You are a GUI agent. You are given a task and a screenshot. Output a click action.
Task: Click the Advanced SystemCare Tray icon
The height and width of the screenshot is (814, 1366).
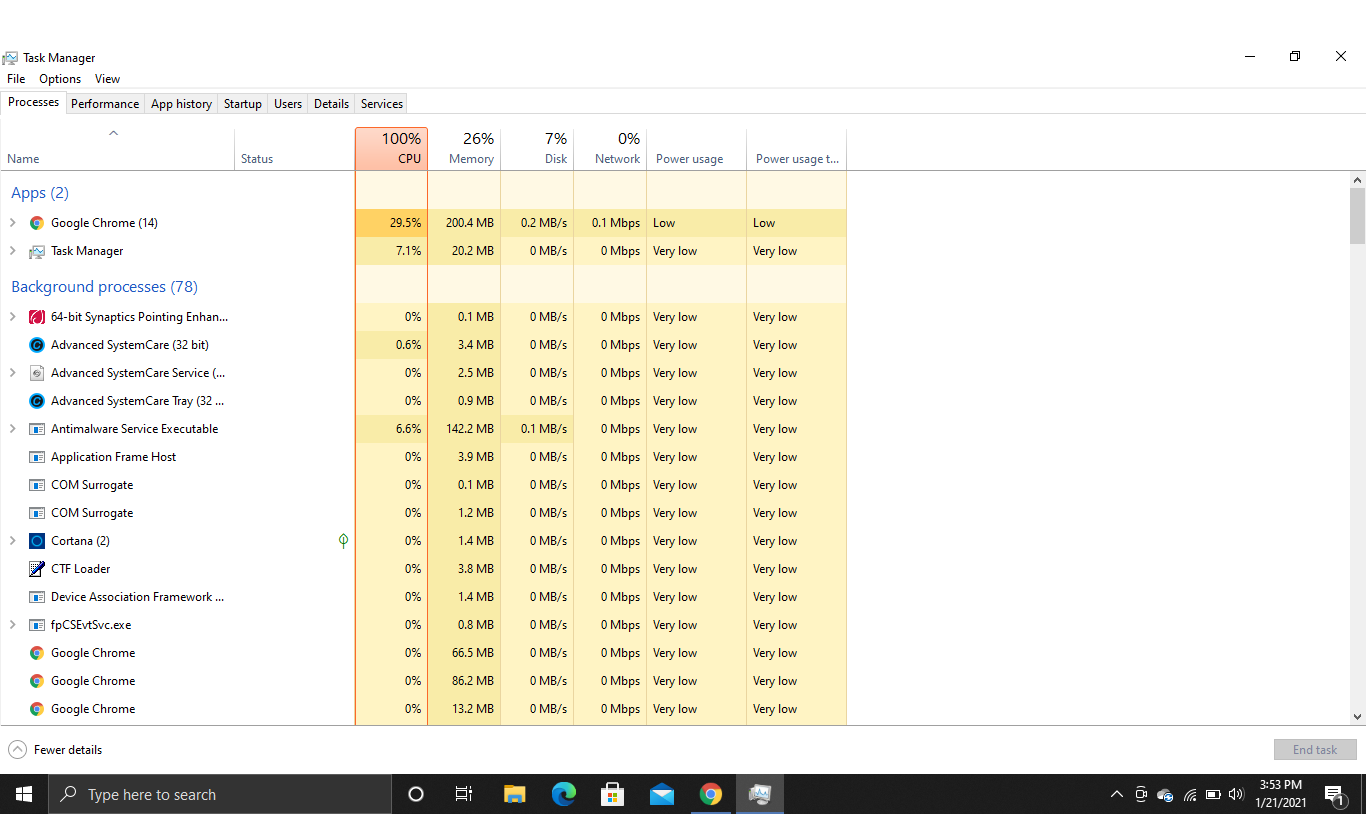click(37, 401)
